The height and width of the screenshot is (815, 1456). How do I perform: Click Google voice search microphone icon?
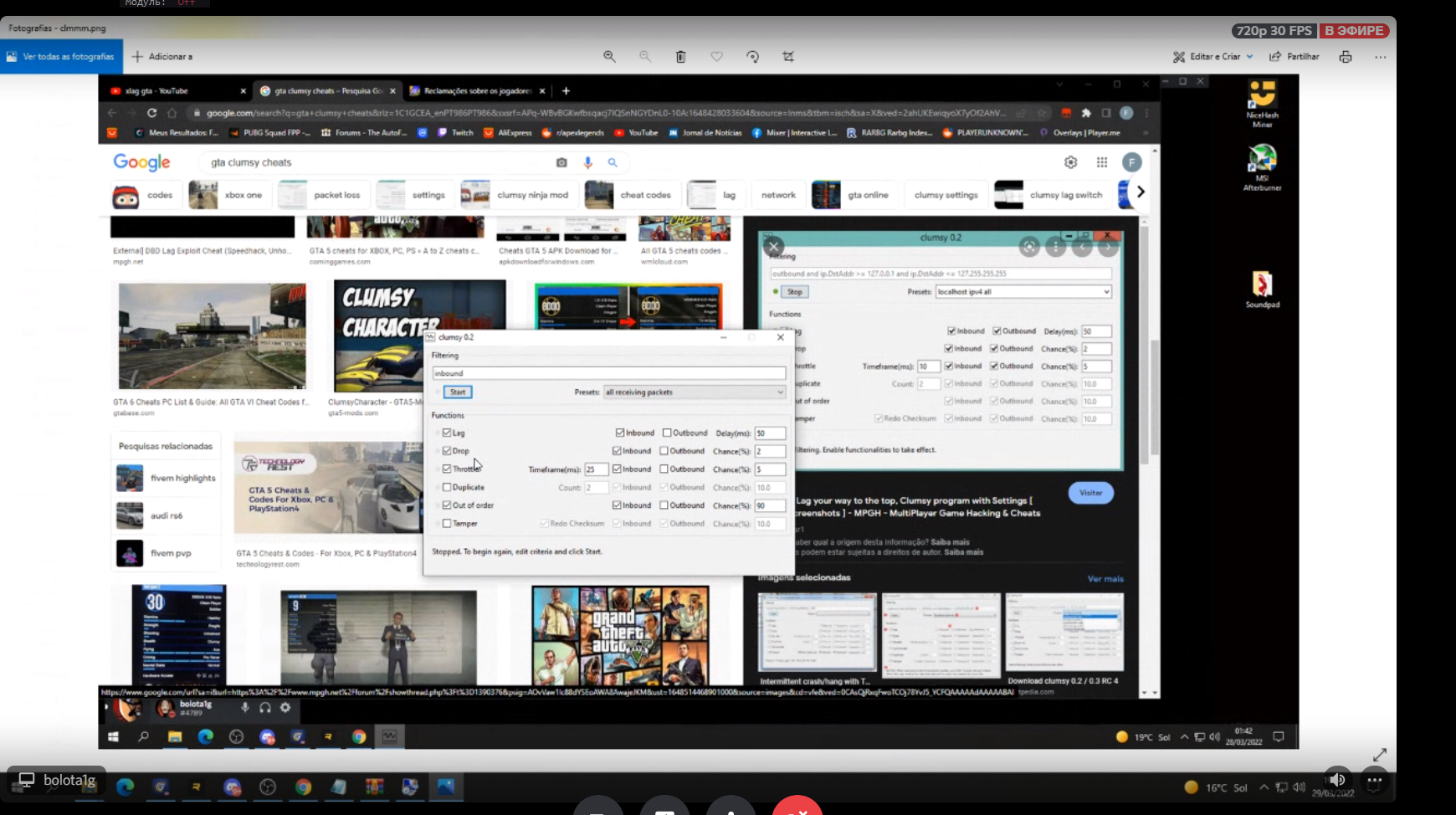coord(587,162)
